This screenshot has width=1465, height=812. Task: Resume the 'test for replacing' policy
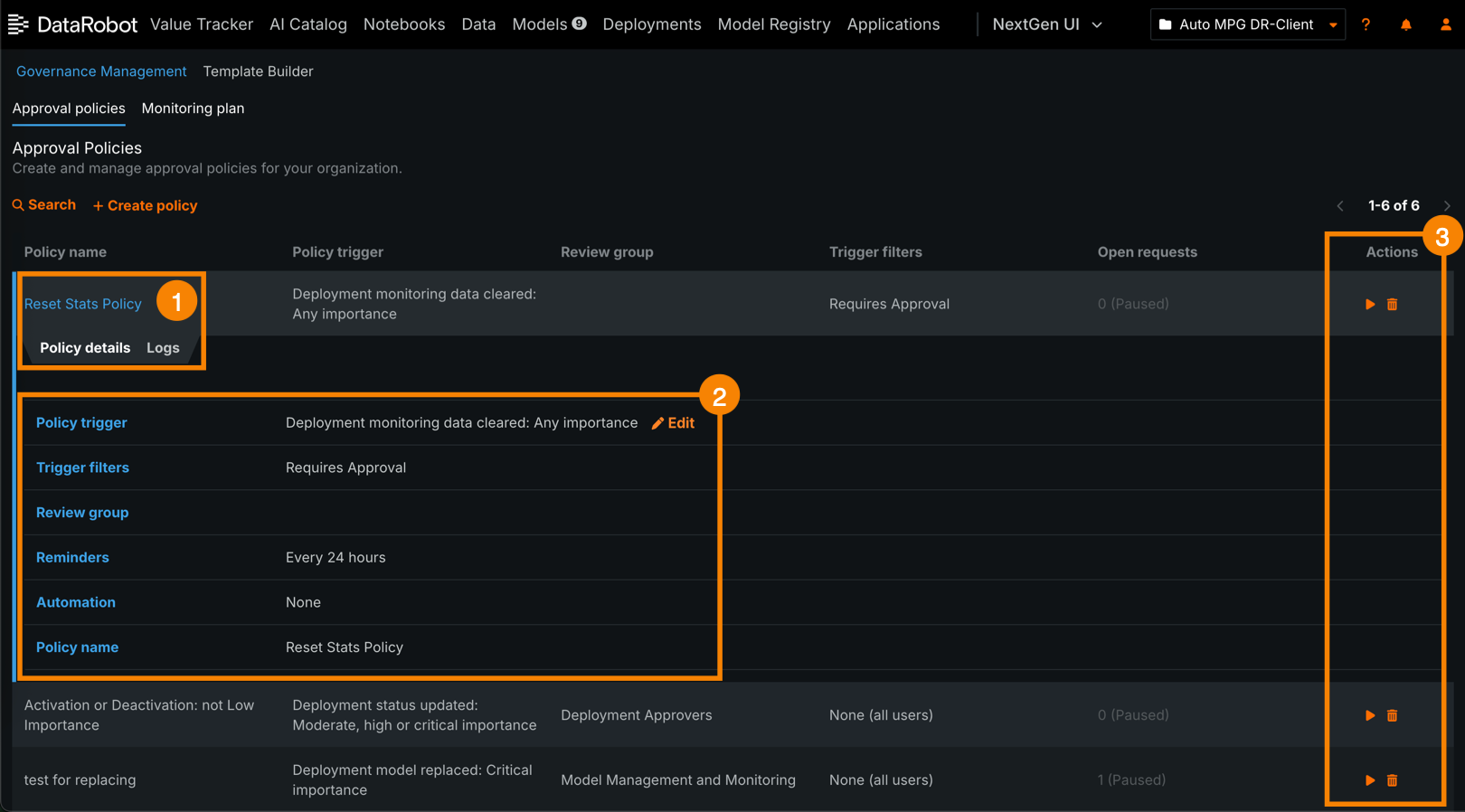point(1369,780)
